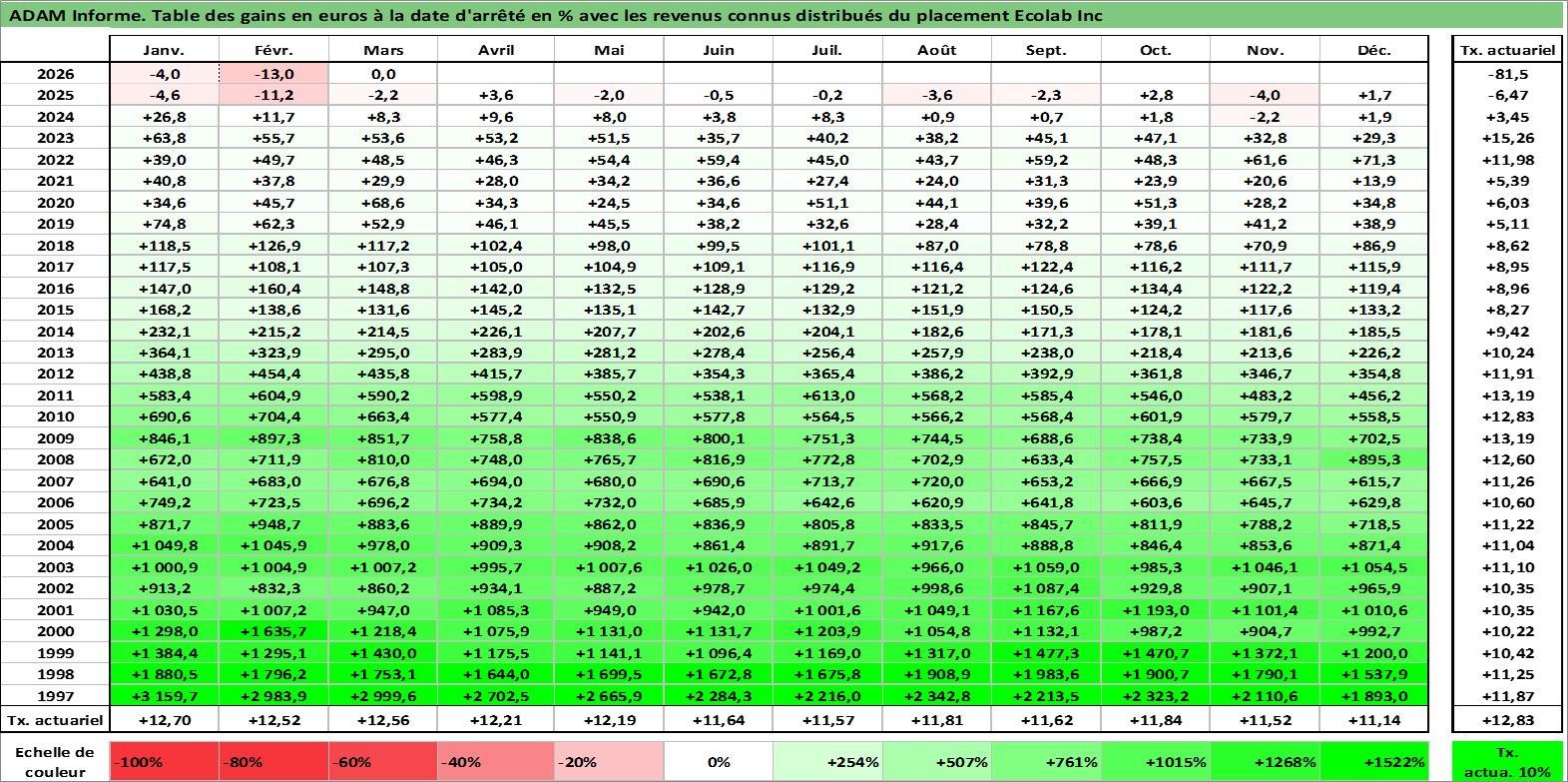This screenshot has height=782, width=1568.
Task: Click the +168,2 cell in 2015 row
Action: [164, 310]
